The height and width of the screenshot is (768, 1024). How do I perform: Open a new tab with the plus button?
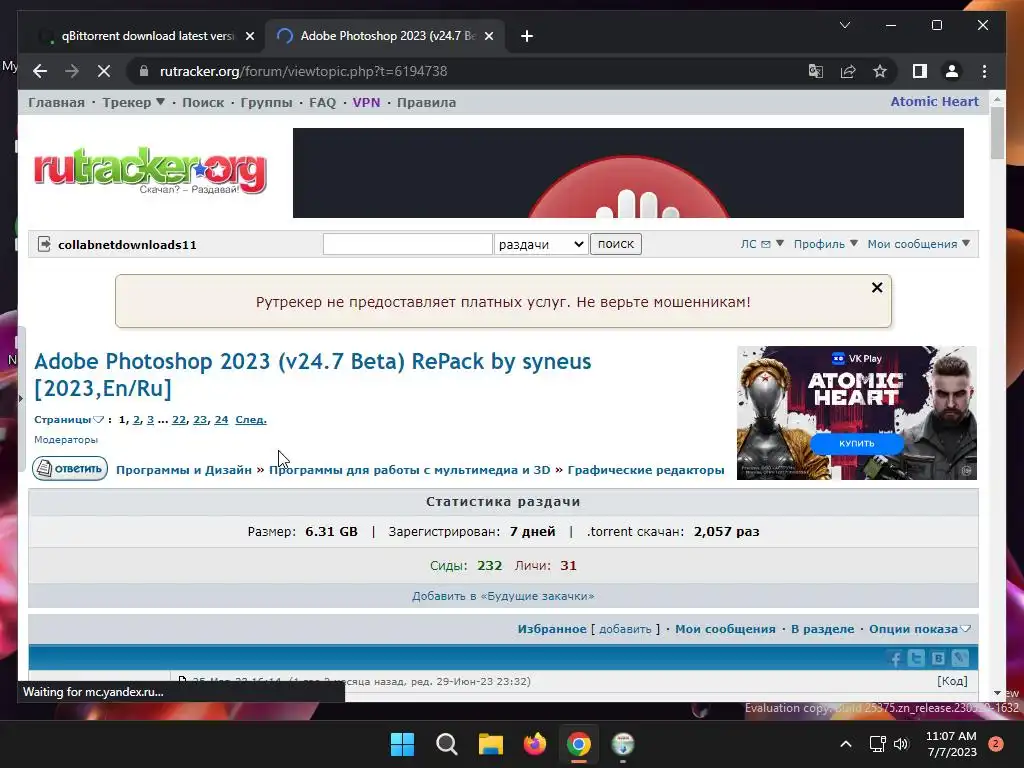pyautogui.click(x=527, y=36)
